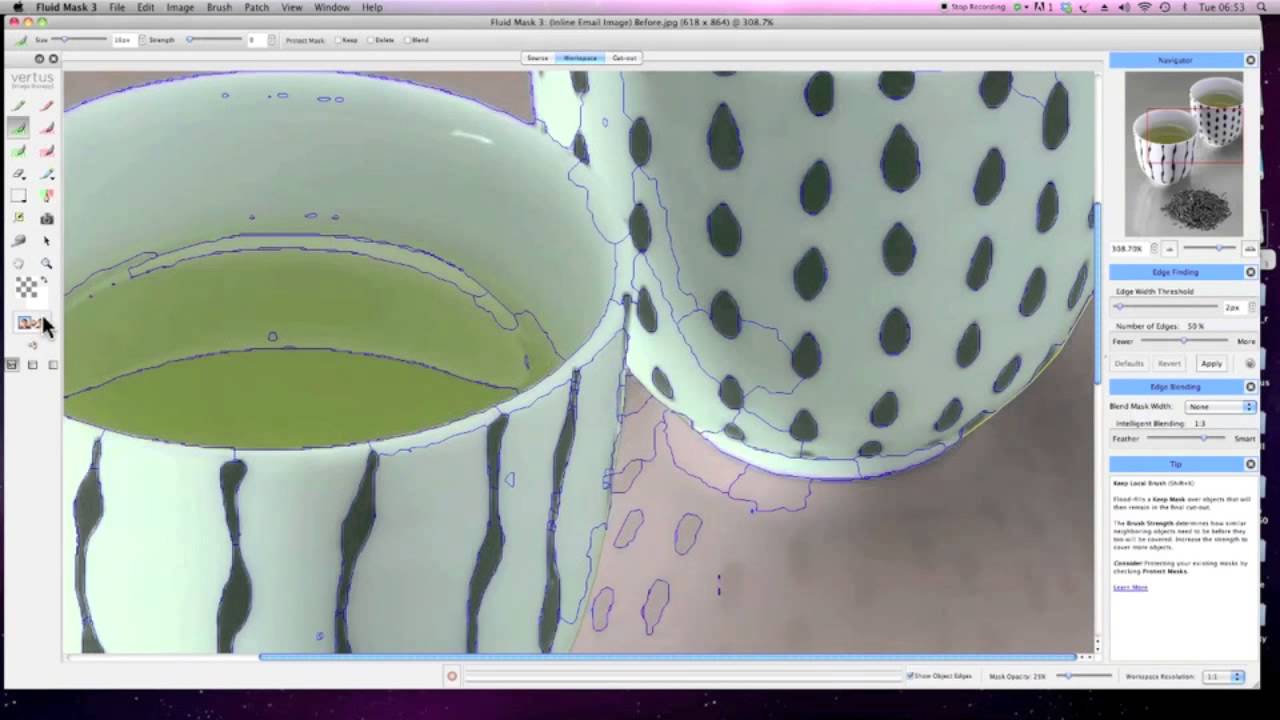
Task: Click the Edge Width Threshold stepper
Action: (1251, 308)
